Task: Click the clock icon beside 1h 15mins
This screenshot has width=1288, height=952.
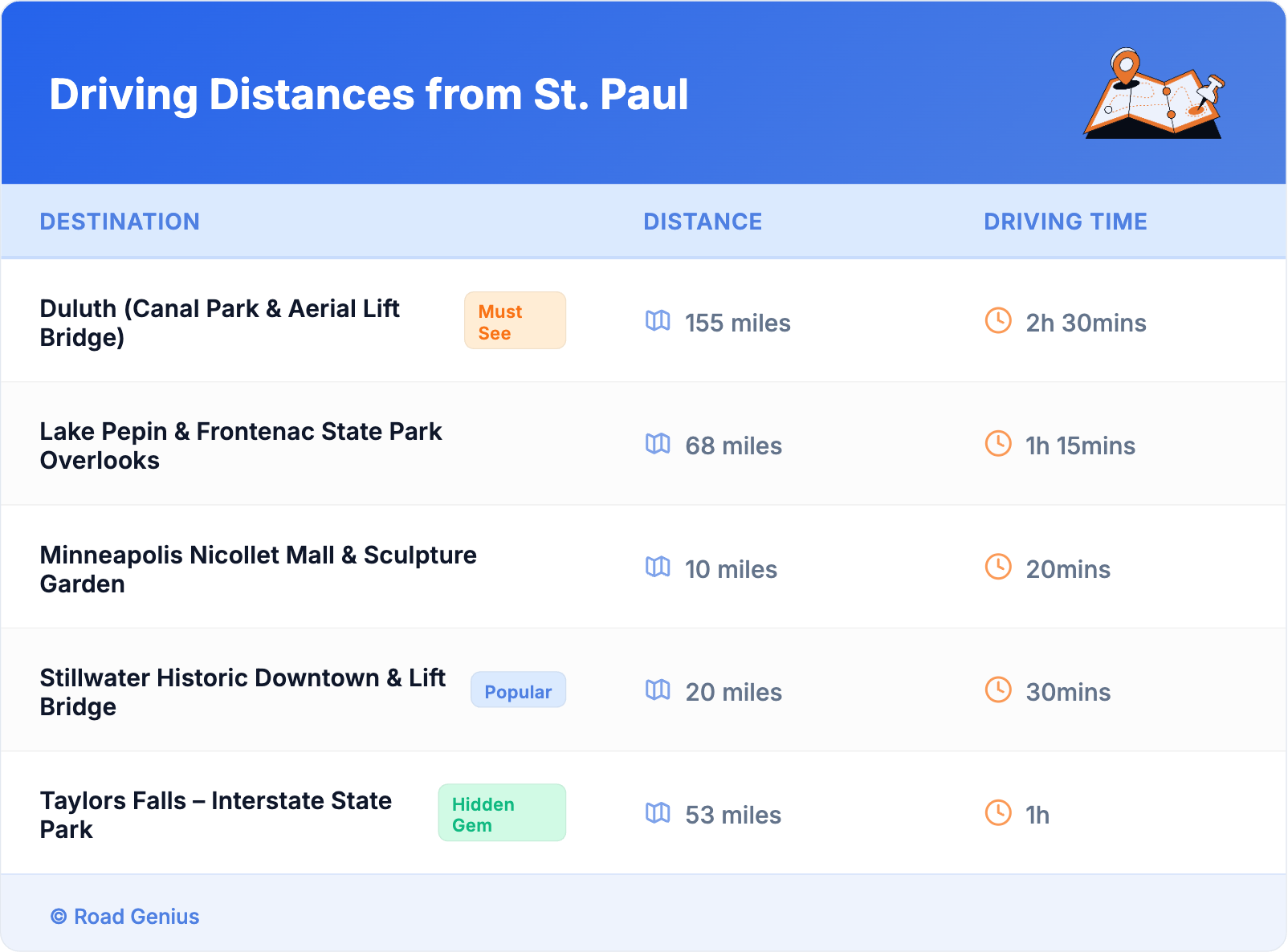Action: coord(998,444)
